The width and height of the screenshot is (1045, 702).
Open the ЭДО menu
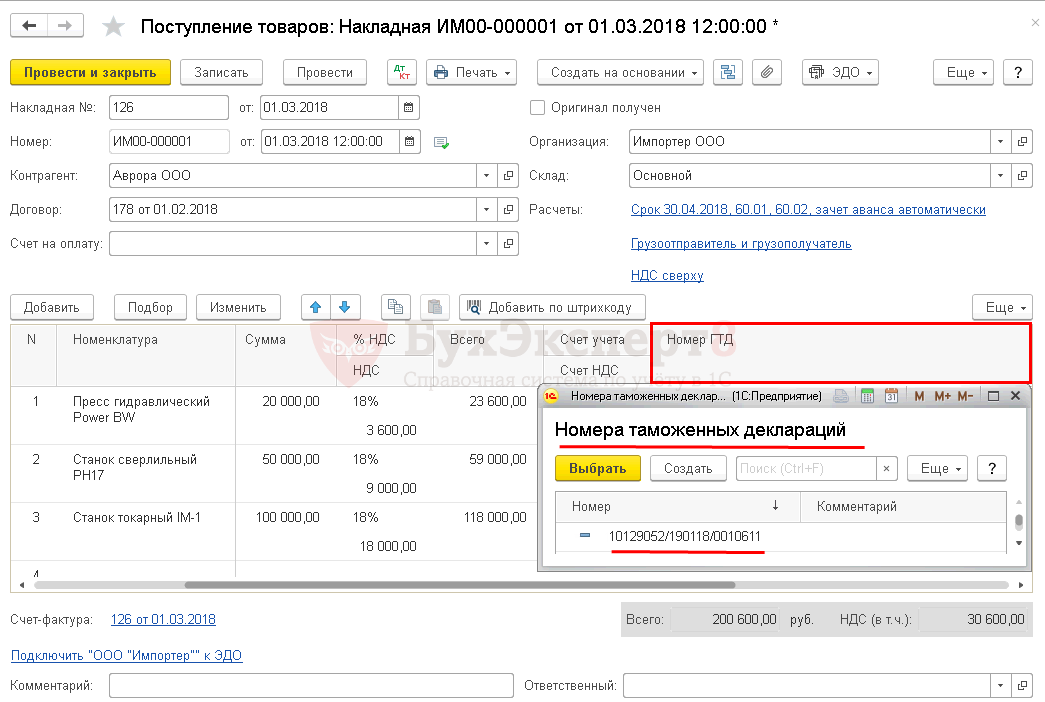click(x=840, y=73)
